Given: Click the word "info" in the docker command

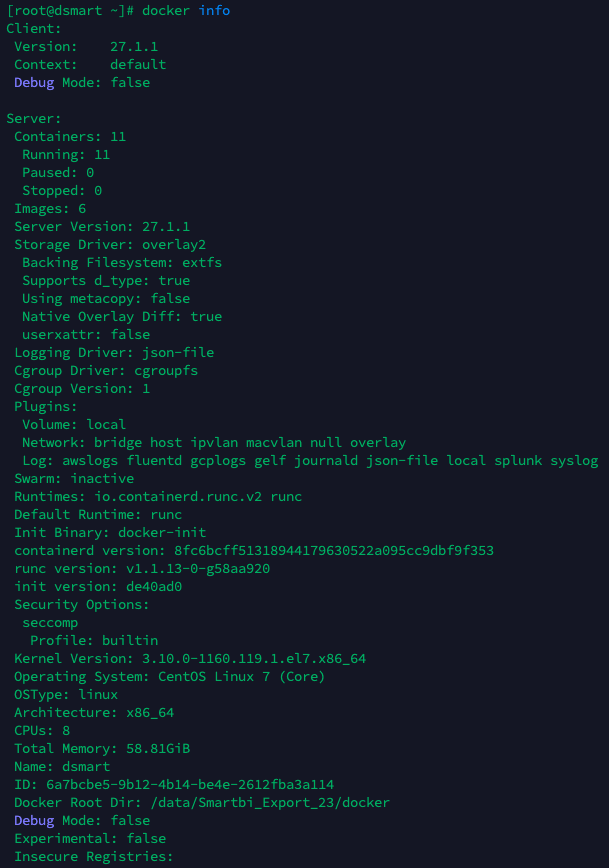Looking at the screenshot, I should 214,11.
